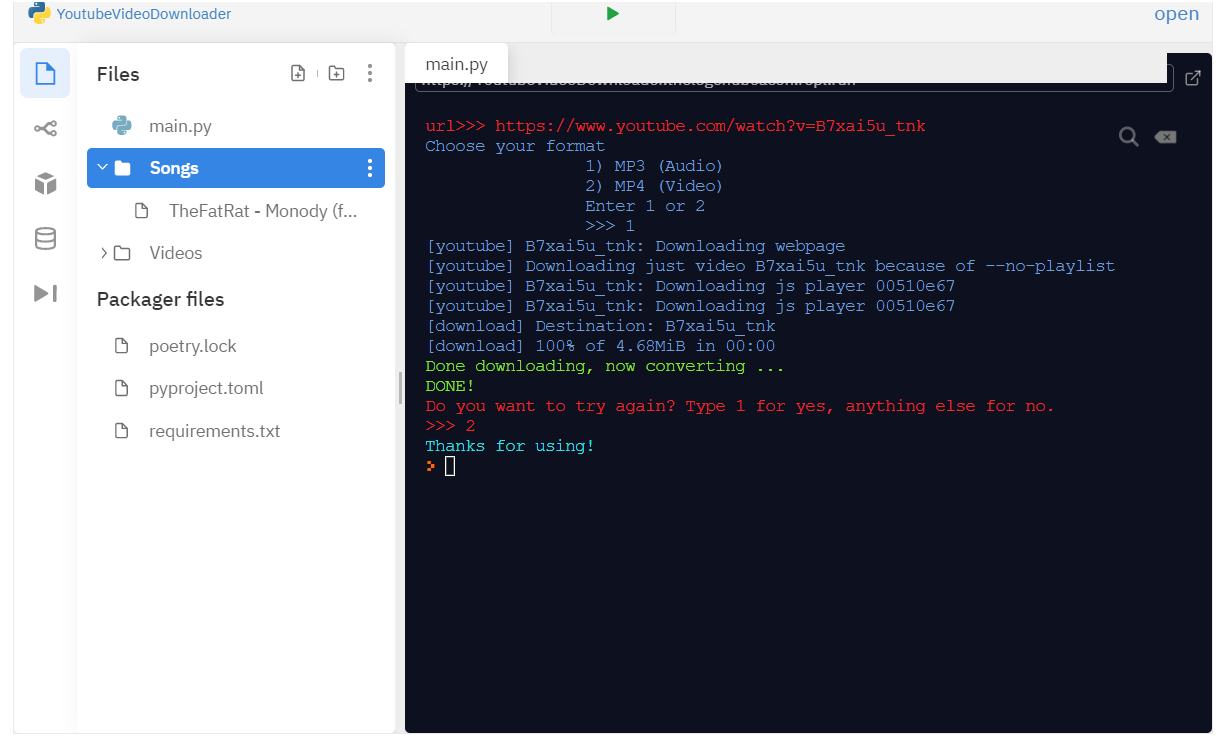Open TheFatRat - Monody file
Viewport: 1224px width, 740px height.
pos(262,211)
